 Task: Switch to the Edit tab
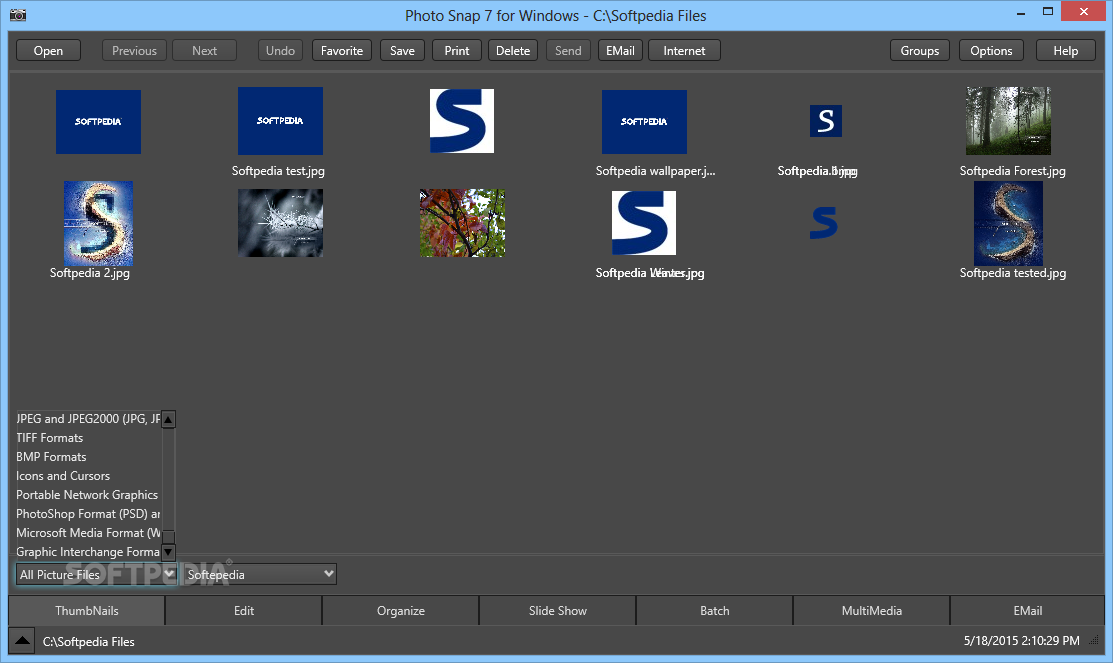[x=243, y=610]
